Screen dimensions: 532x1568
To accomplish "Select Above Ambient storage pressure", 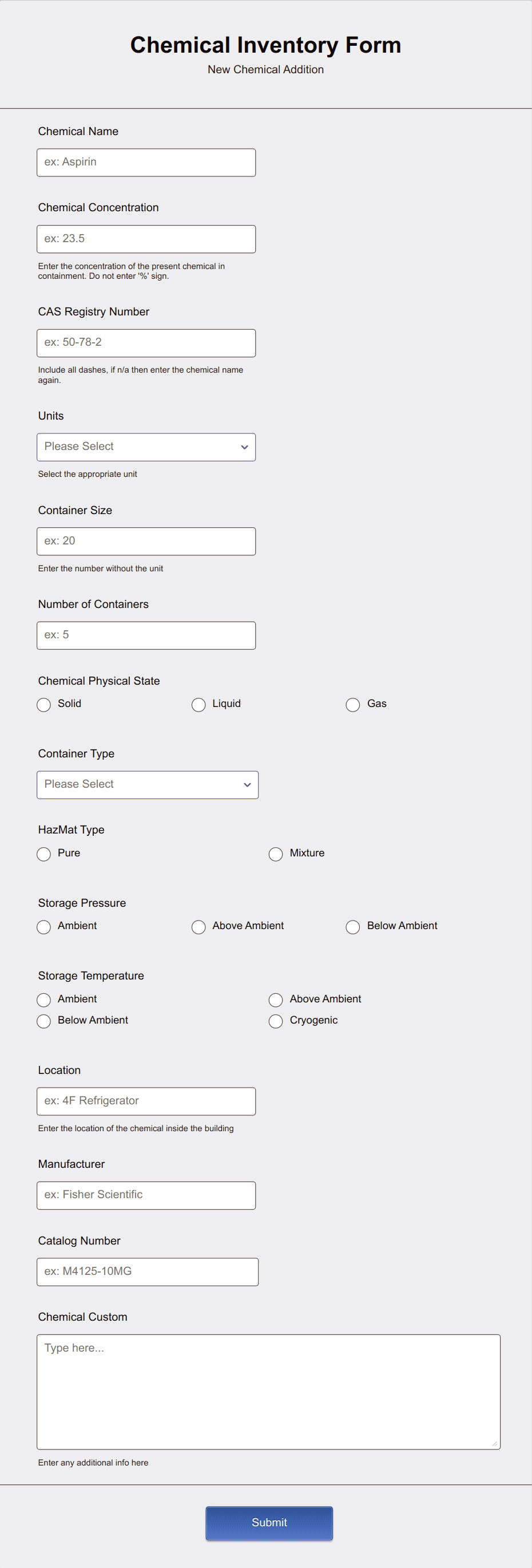I will (x=198, y=926).
